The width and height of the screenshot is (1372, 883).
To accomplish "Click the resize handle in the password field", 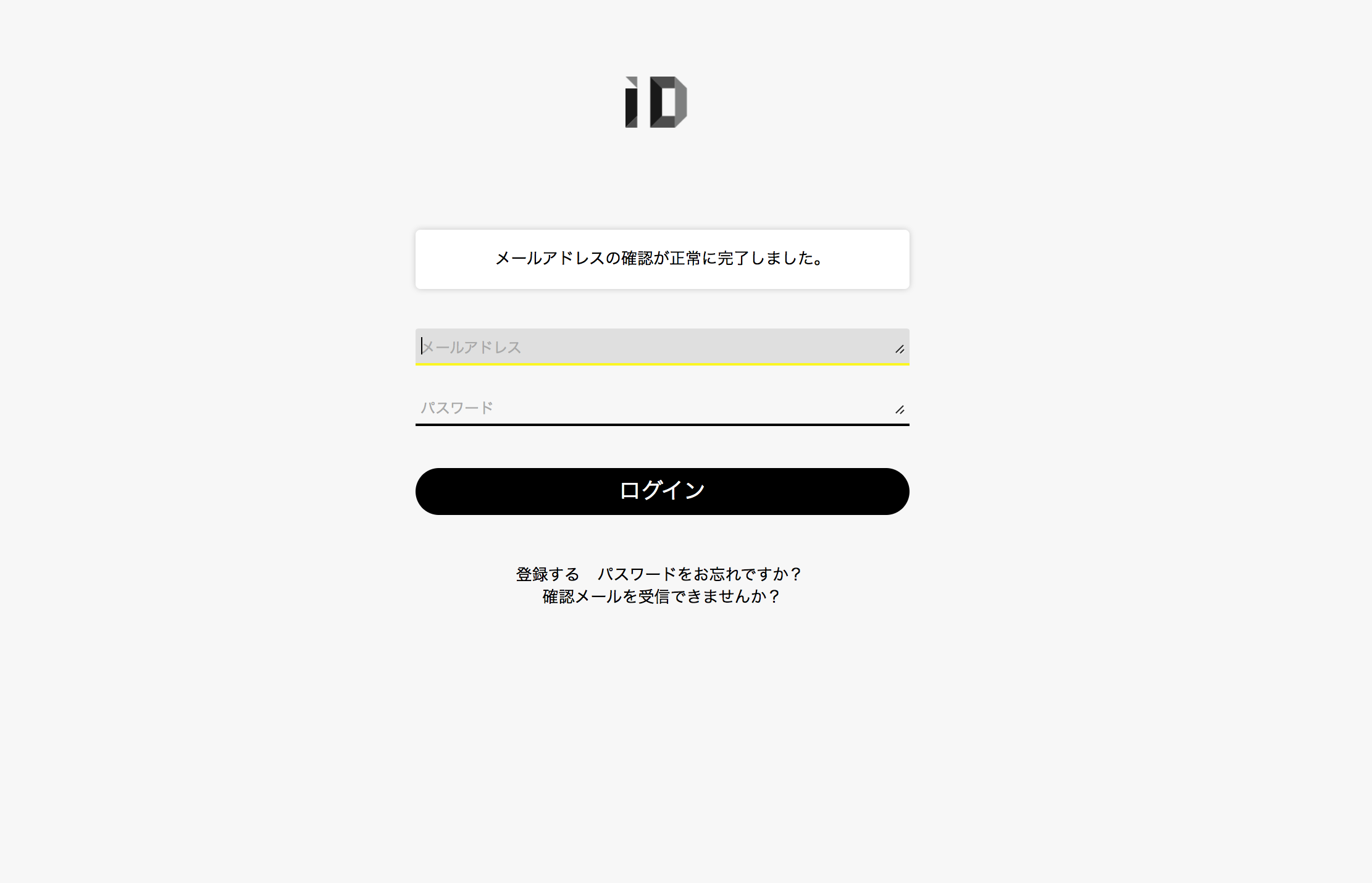I will 900,410.
